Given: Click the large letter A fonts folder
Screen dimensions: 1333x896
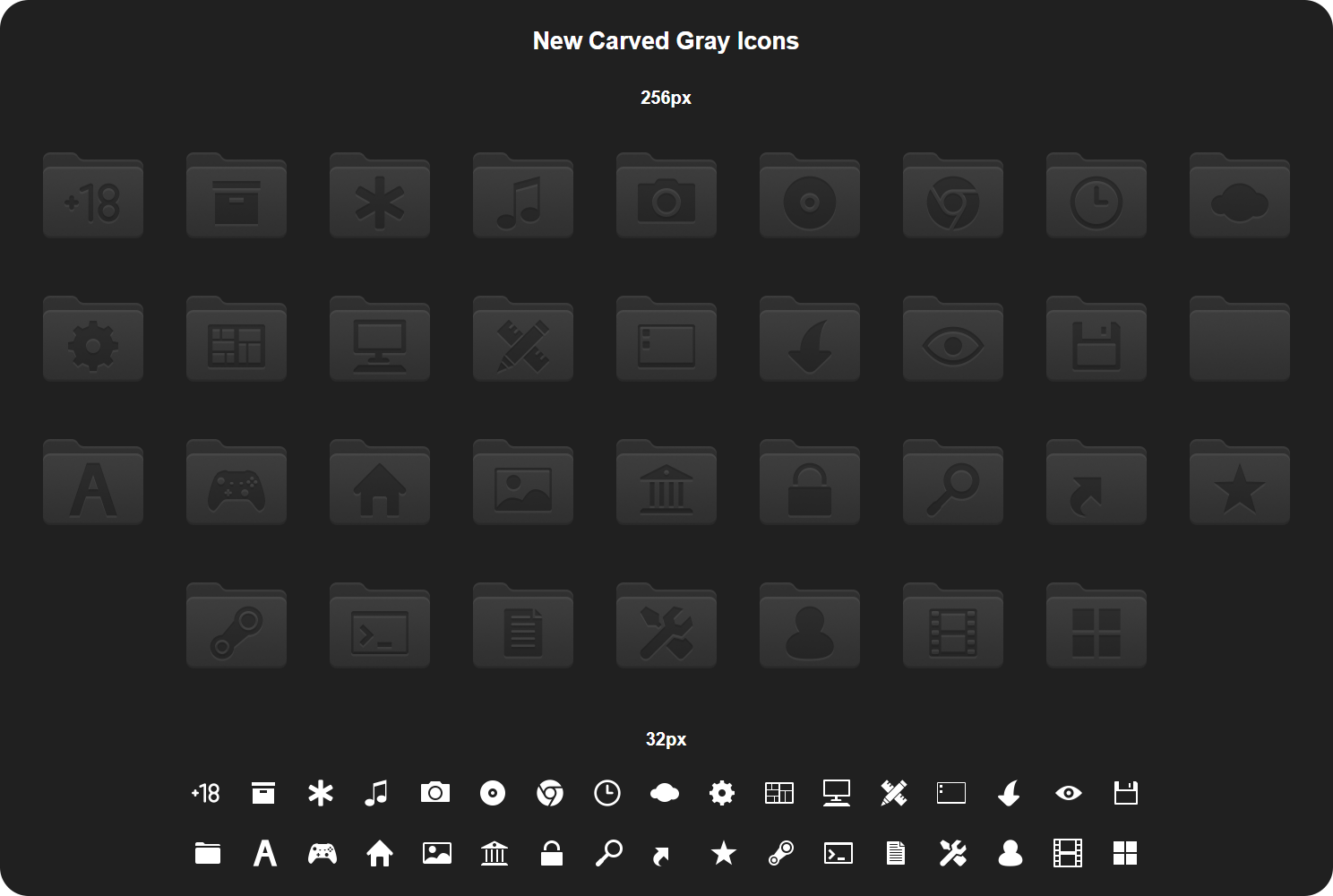Looking at the screenshot, I should 93,481.
